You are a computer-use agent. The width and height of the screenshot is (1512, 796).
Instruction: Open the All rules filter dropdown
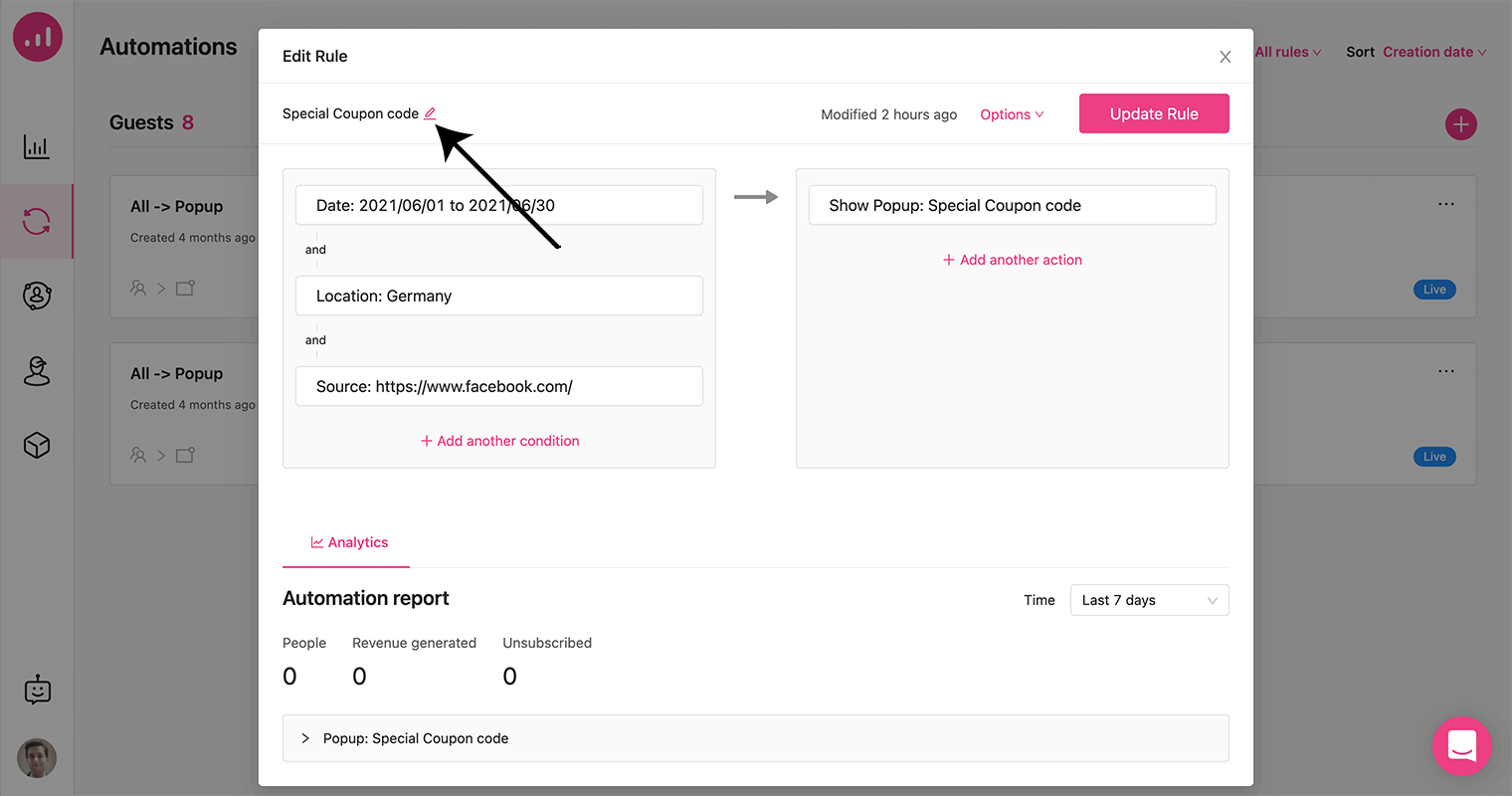click(1288, 52)
